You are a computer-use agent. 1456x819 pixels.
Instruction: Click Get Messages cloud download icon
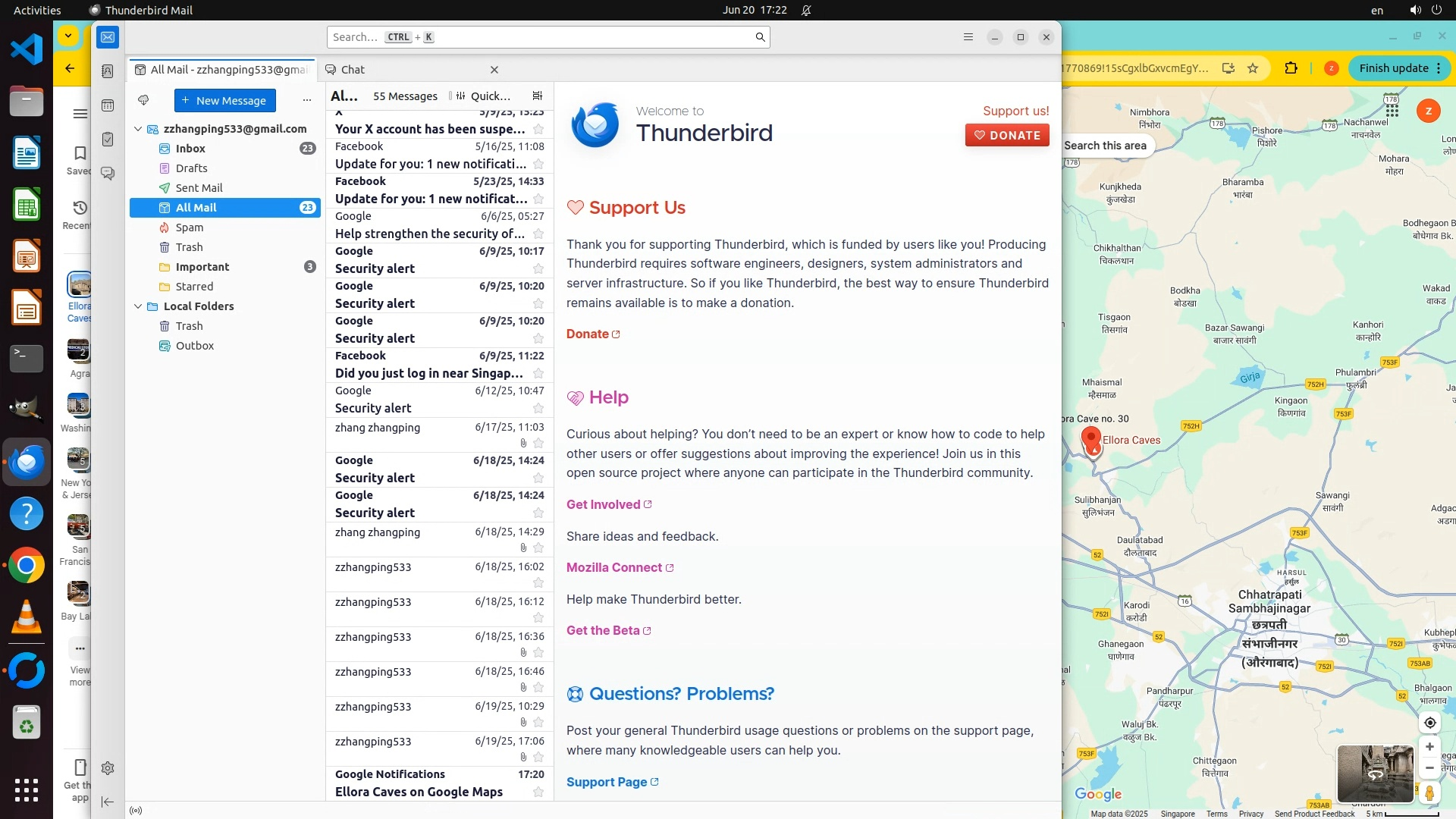click(x=143, y=100)
